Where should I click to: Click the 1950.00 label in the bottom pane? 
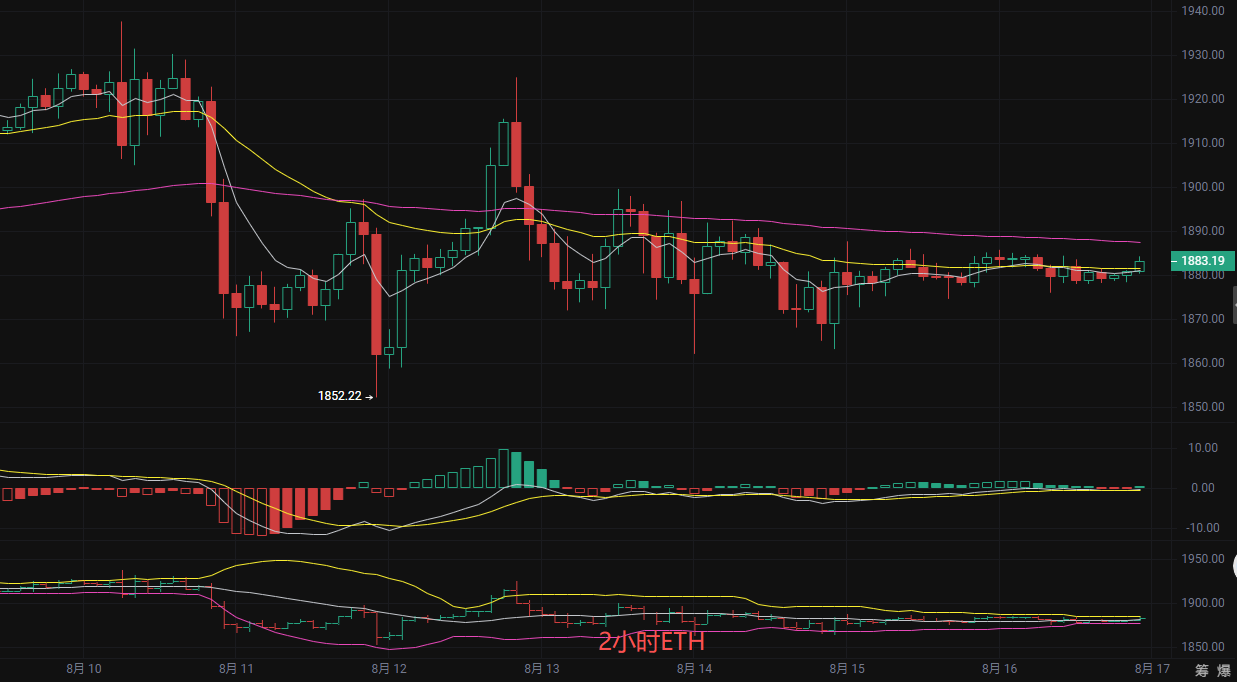point(1203,559)
